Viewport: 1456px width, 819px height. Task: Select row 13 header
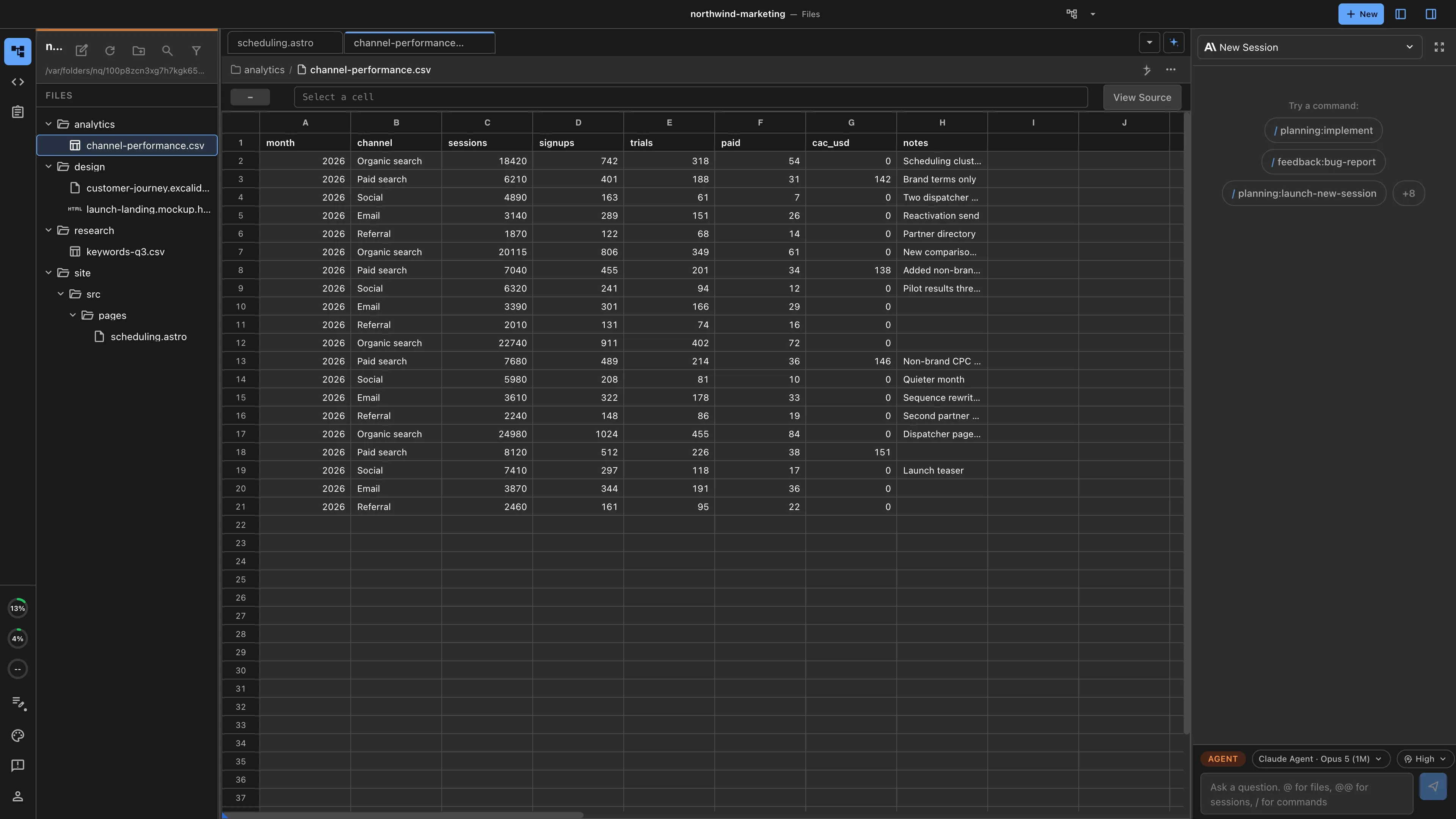[x=241, y=361]
